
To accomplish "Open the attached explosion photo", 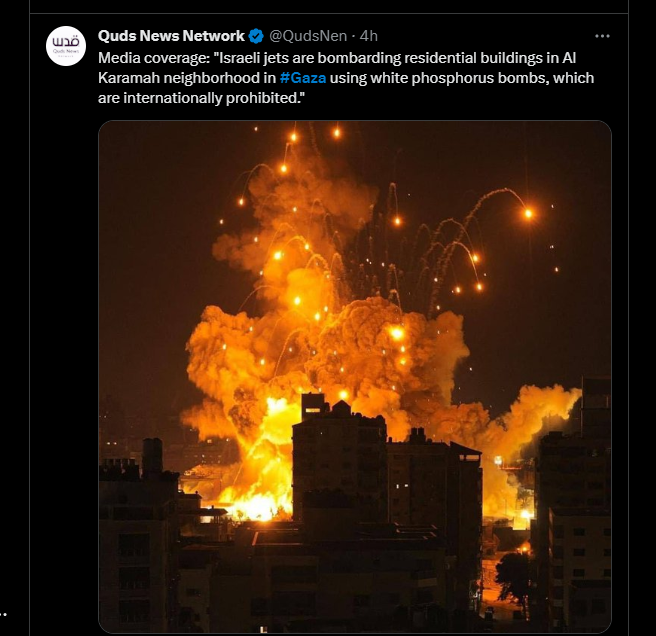I will tap(355, 377).
